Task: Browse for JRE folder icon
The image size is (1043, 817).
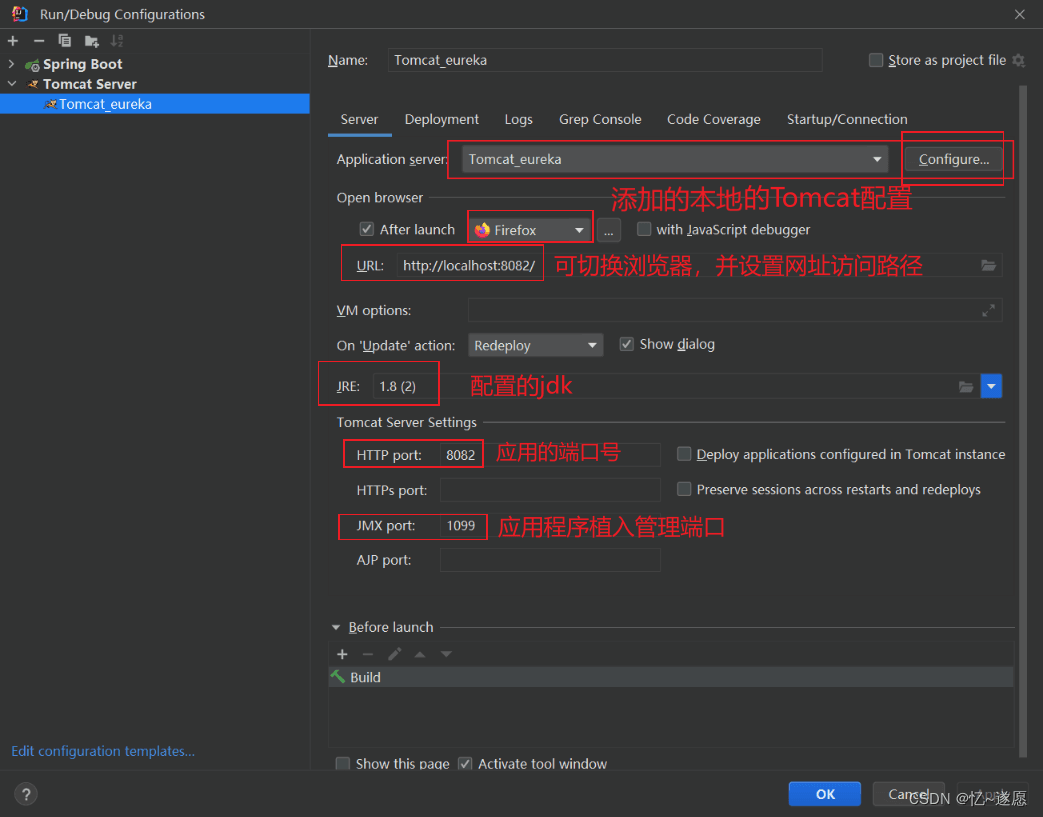Action: pos(966,387)
